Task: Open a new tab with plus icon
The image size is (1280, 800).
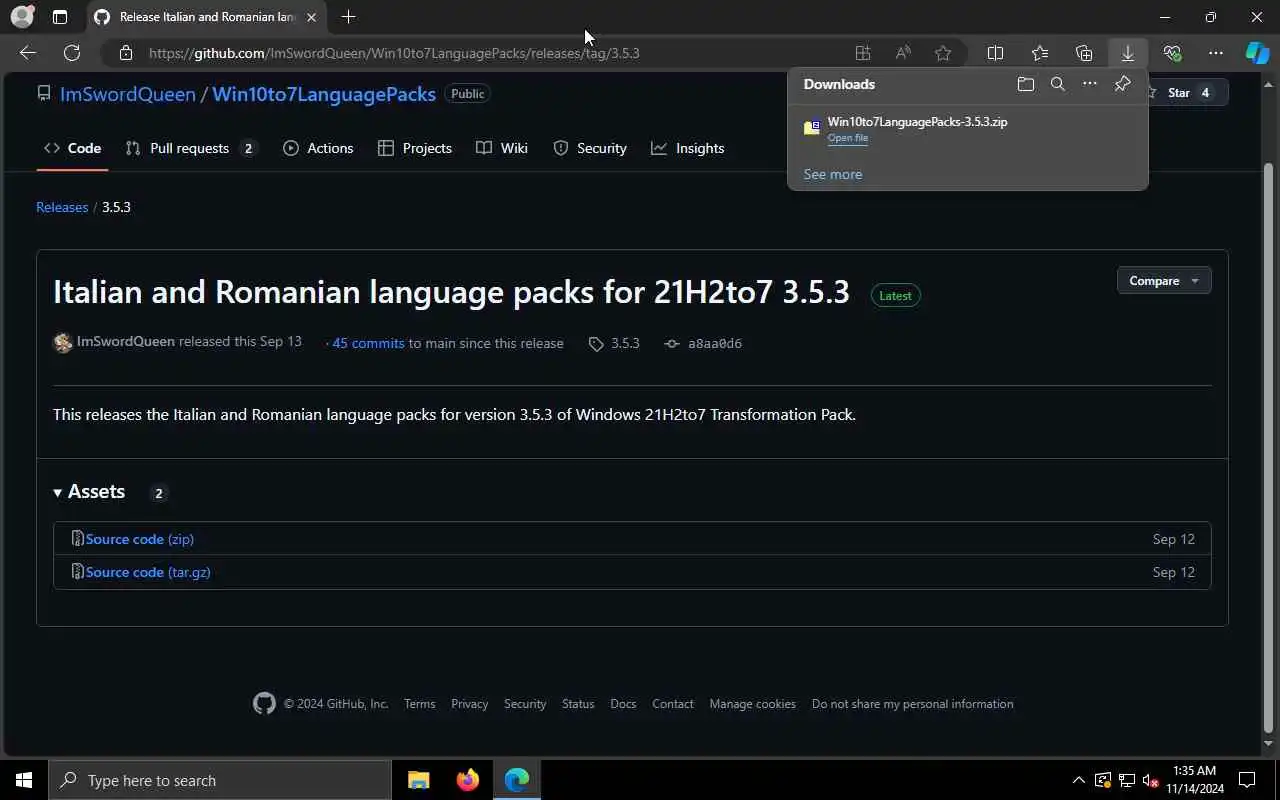Action: coord(348,17)
